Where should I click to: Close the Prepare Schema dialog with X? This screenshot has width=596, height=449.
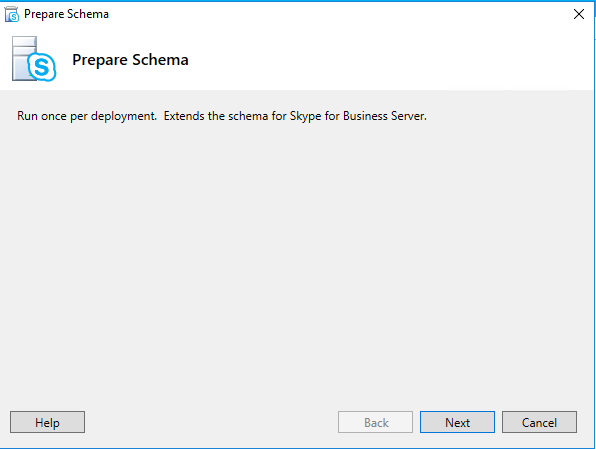579,14
